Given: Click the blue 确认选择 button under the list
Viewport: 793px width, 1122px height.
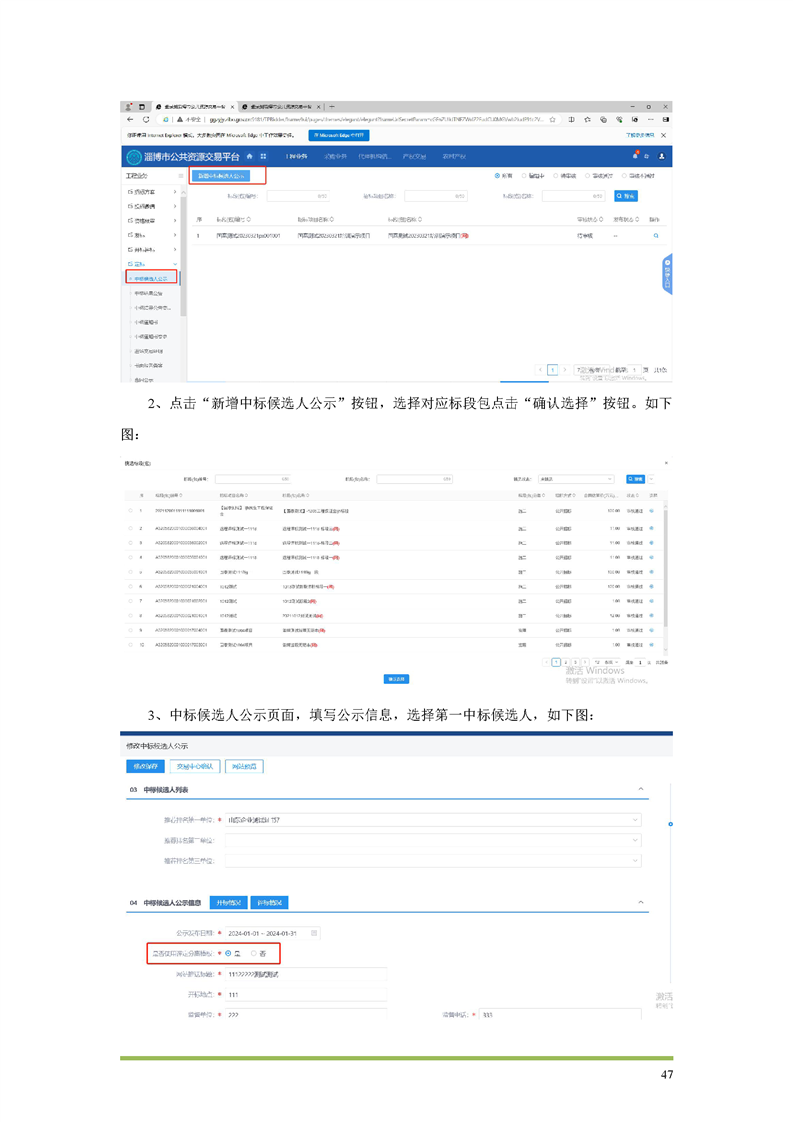Looking at the screenshot, I should [396, 679].
